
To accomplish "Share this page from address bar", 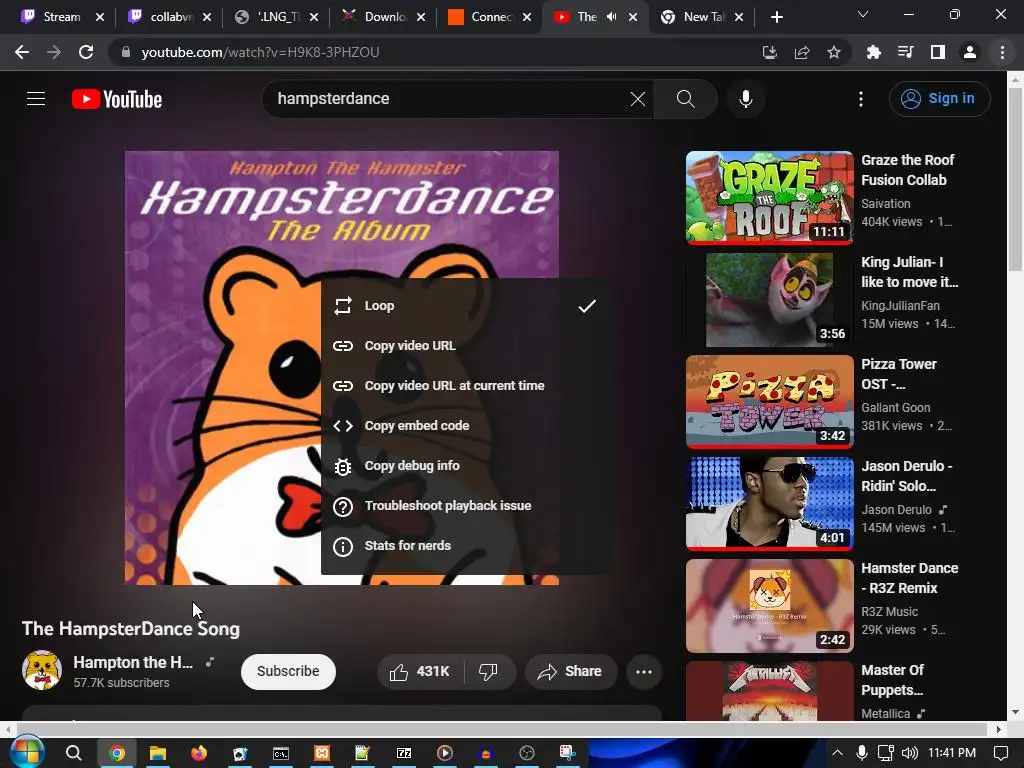I will tap(802, 52).
